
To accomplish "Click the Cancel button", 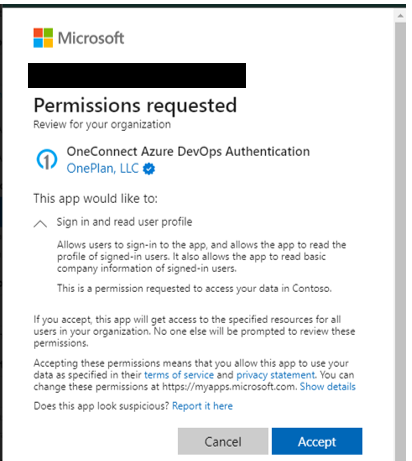I will [223, 441].
